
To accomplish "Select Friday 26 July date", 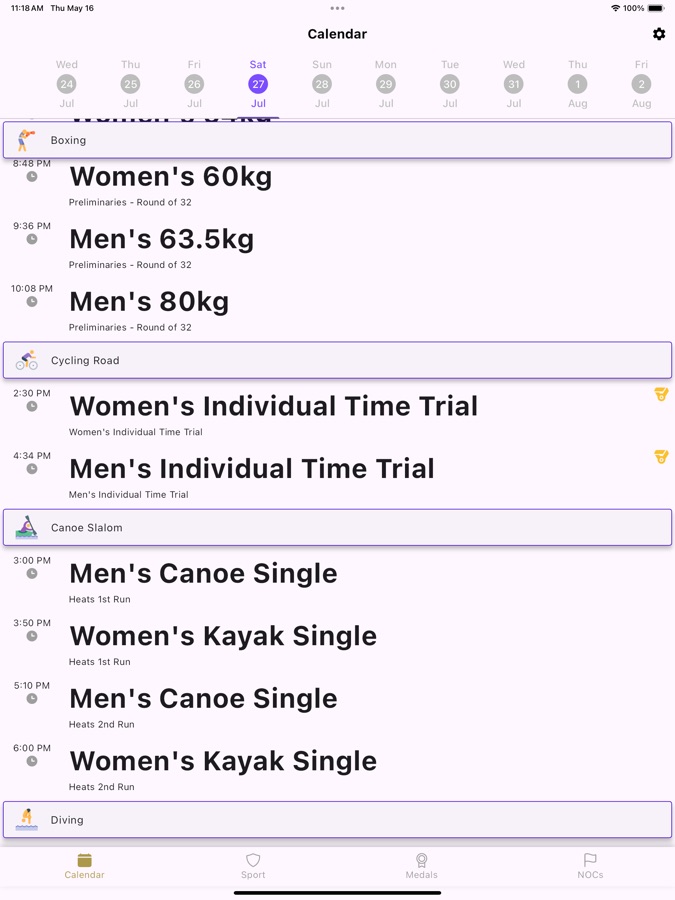I will click(194, 84).
